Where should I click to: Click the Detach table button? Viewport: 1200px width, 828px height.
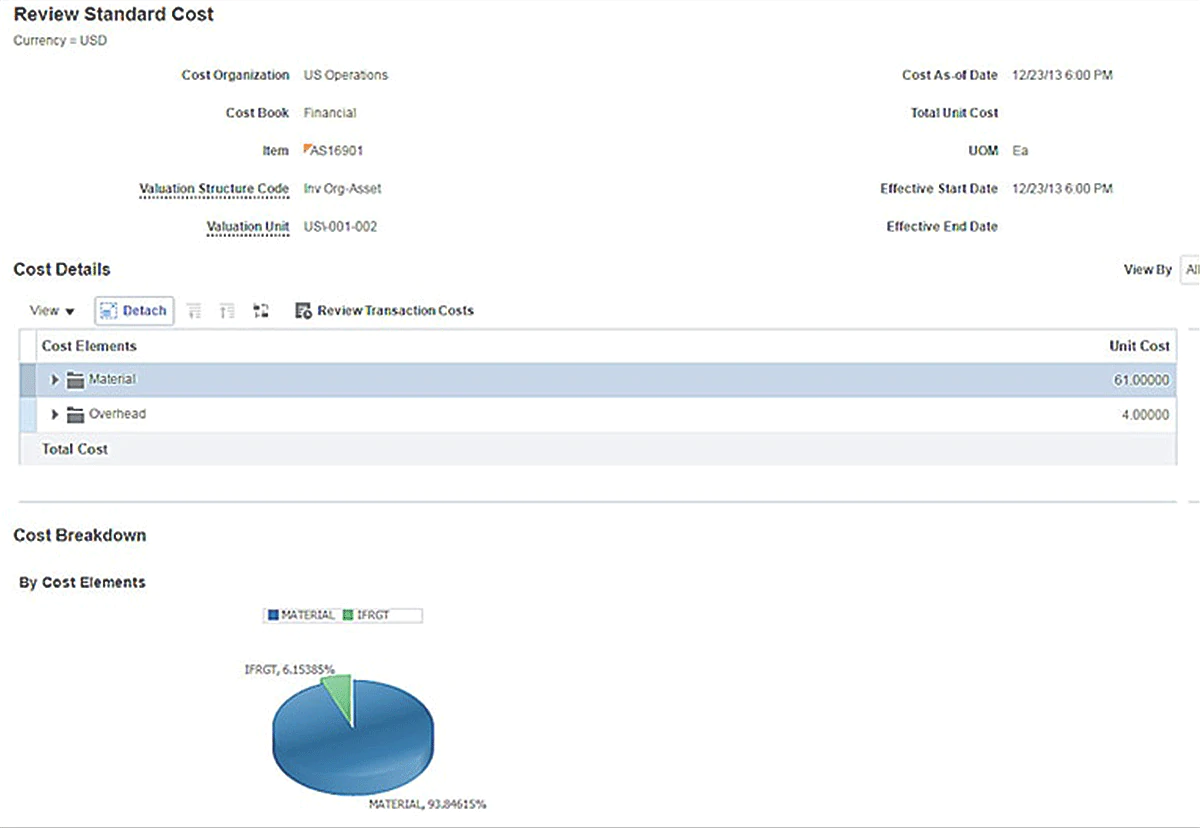pyautogui.click(x=134, y=311)
